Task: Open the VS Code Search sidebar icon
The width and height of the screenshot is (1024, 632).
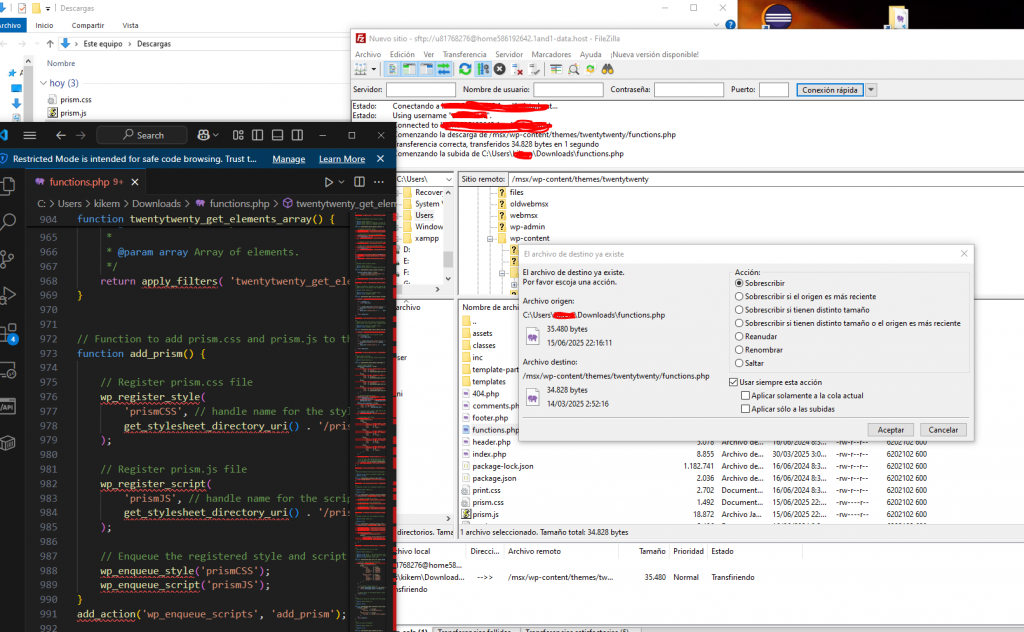Action: pos(9,221)
